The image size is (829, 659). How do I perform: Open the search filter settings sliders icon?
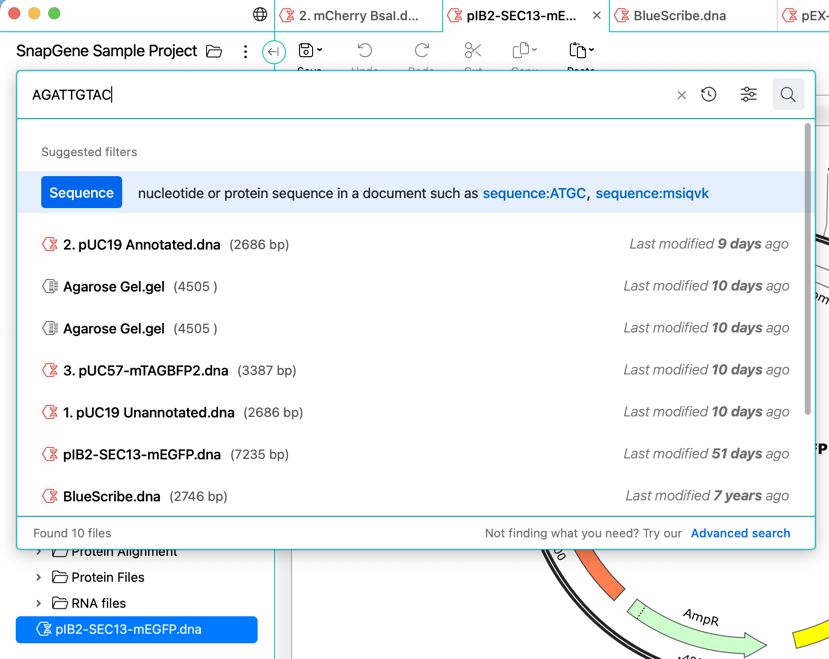click(749, 95)
